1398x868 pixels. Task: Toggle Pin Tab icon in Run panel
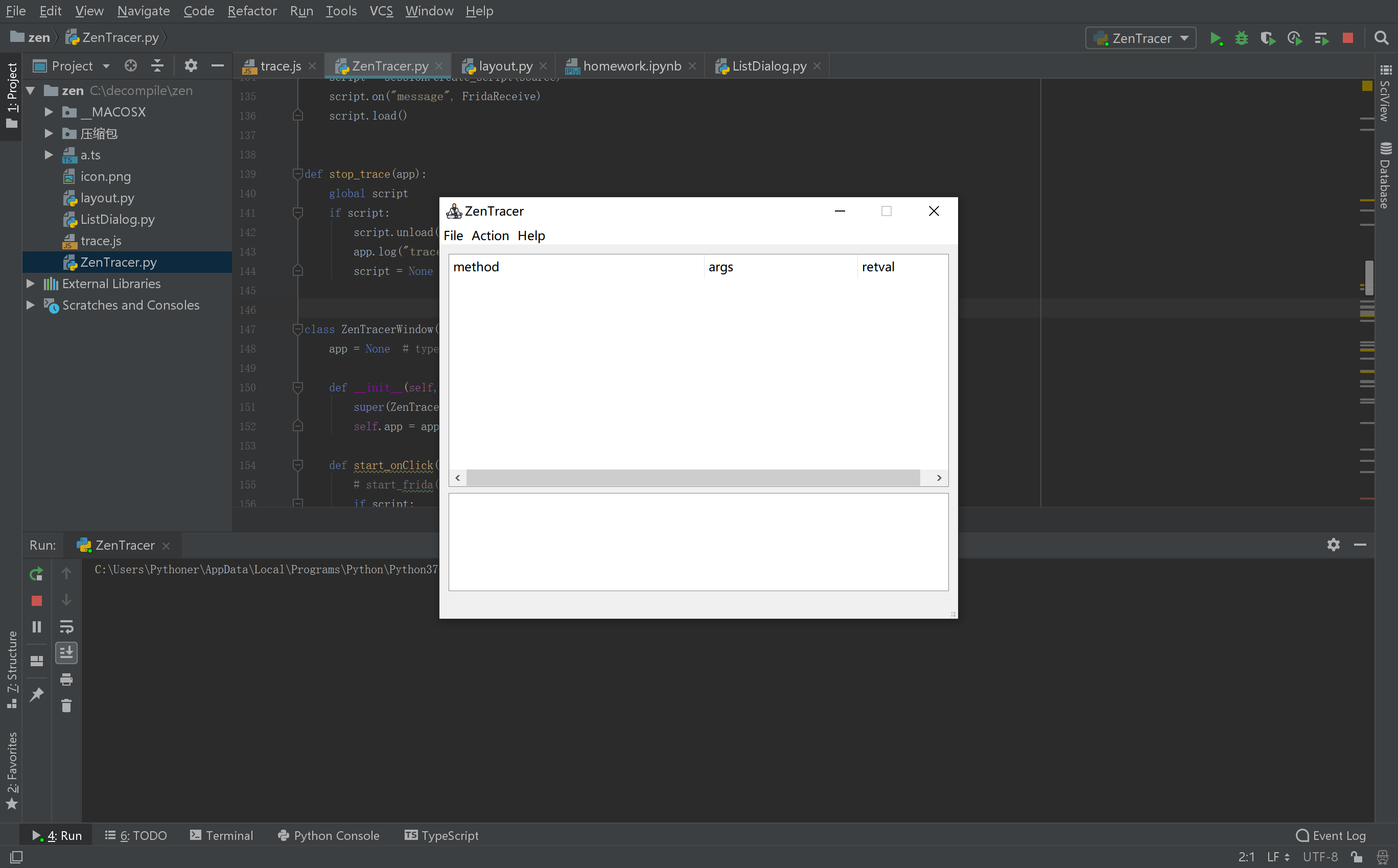pyautogui.click(x=36, y=695)
